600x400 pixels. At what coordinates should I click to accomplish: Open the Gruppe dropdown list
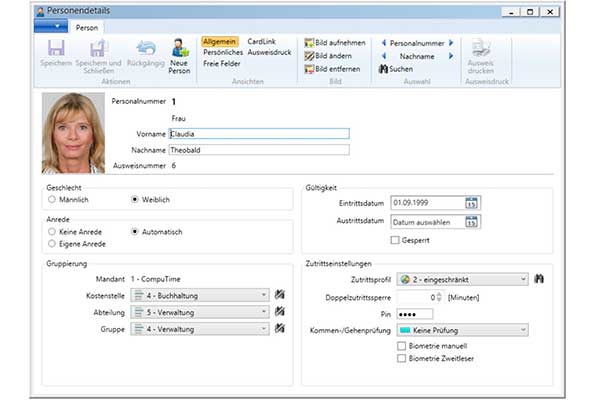[x=264, y=328]
